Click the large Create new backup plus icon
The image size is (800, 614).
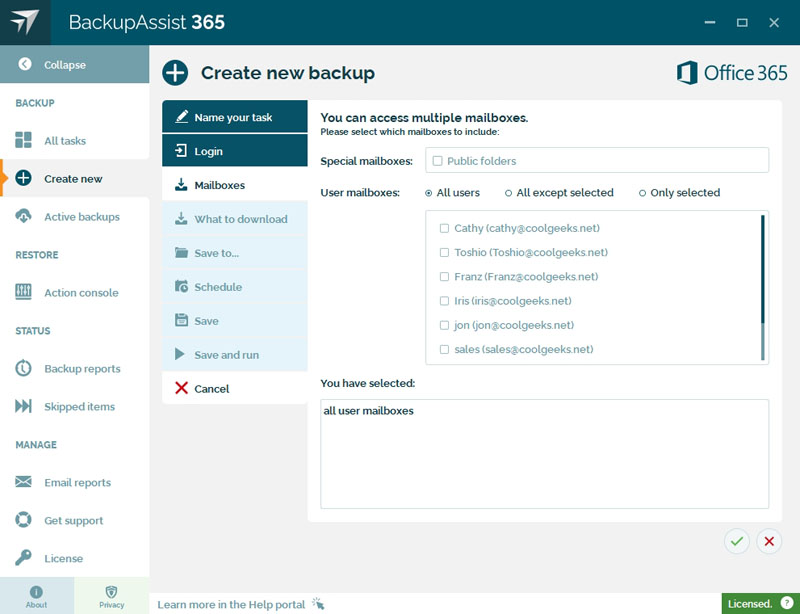tap(175, 72)
